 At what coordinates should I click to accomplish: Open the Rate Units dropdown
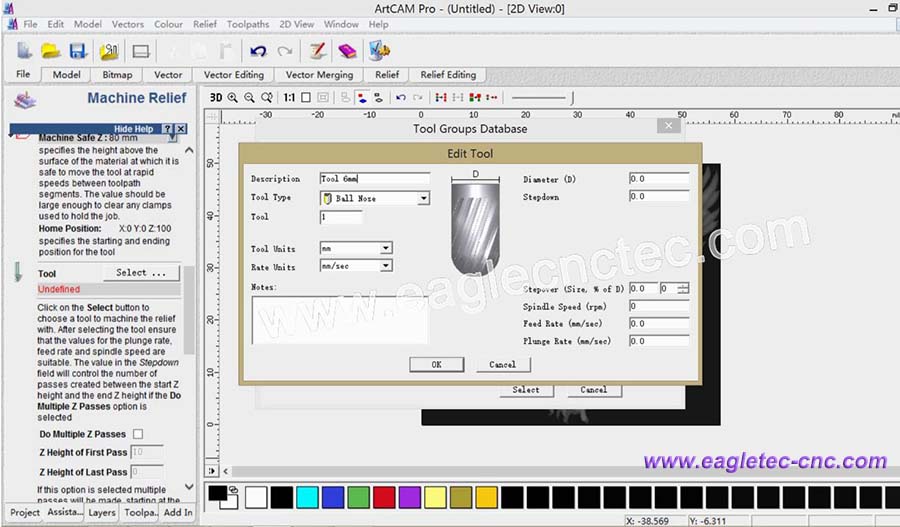[x=386, y=266]
